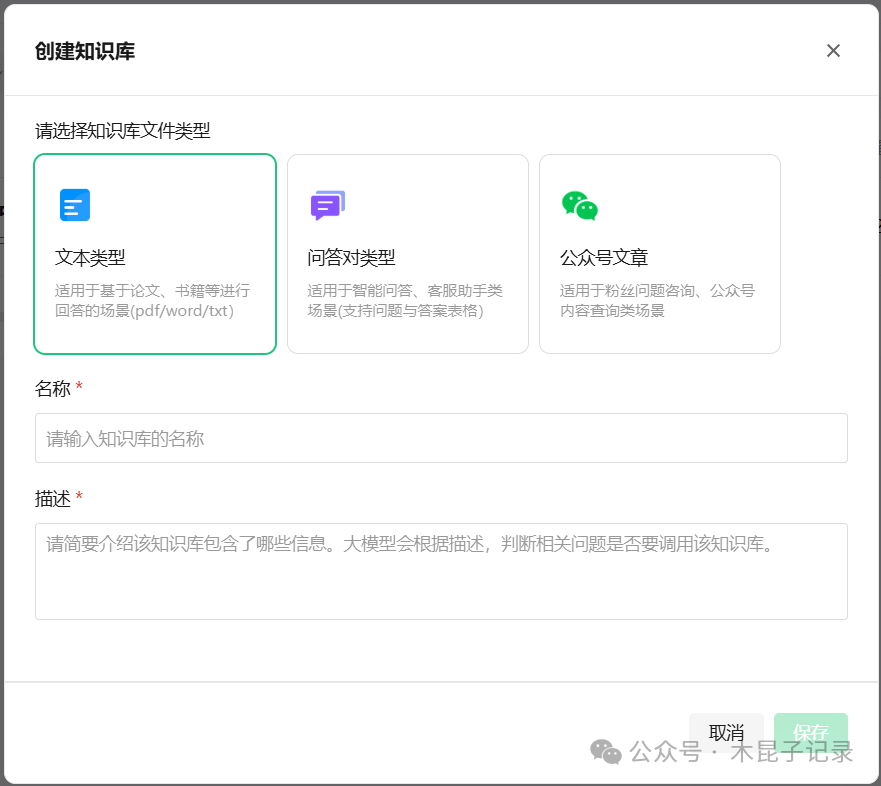Click the 描述 field label

[53, 499]
